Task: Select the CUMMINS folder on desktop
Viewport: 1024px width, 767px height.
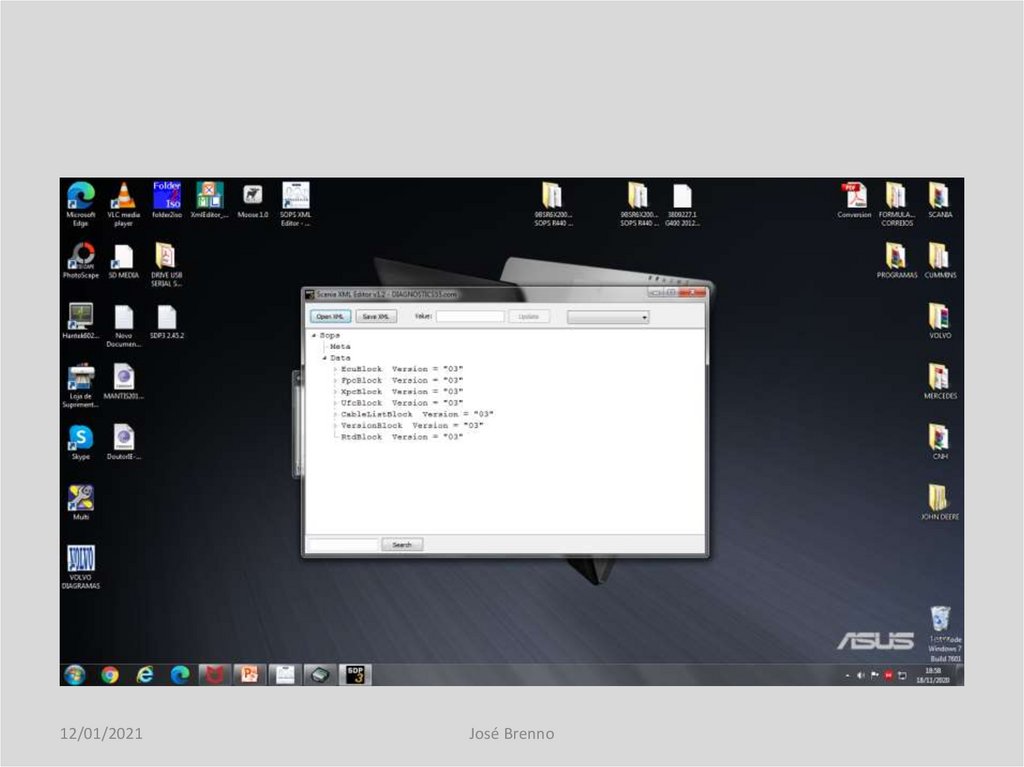Action: pos(940,260)
